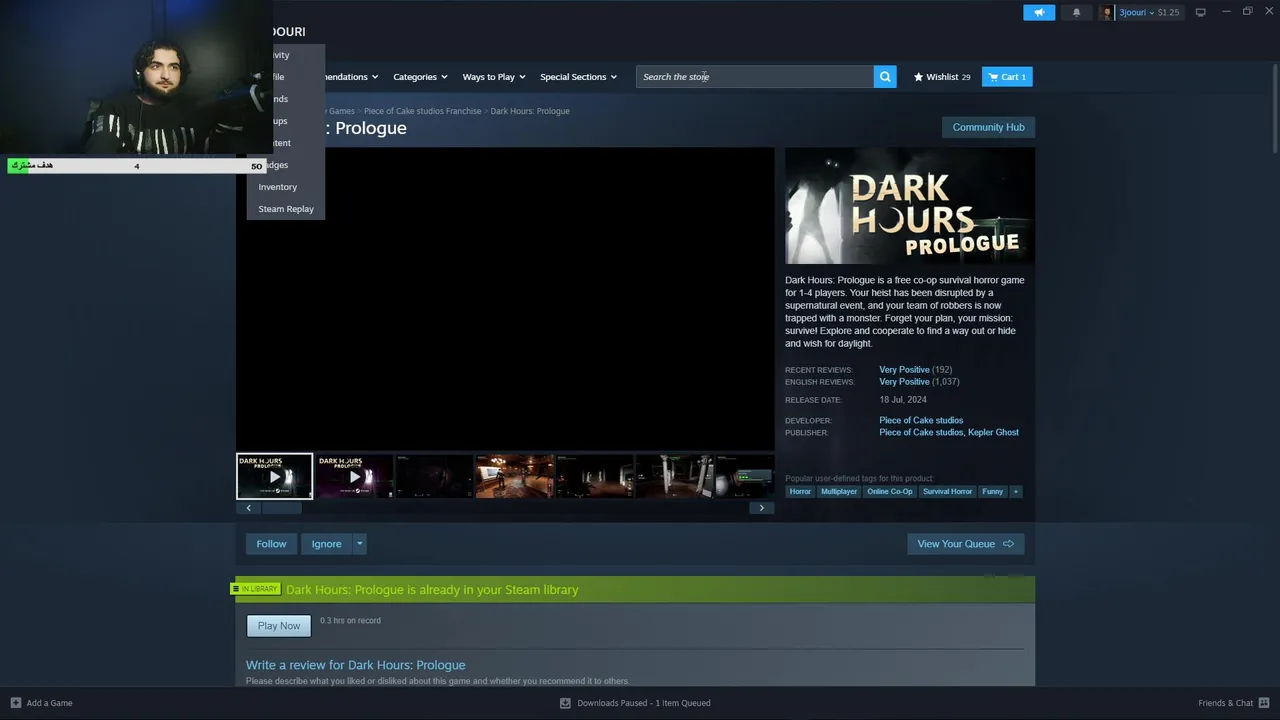1280x720 pixels.
Task: Open Wishlist with the star icon
Action: [x=942, y=77]
